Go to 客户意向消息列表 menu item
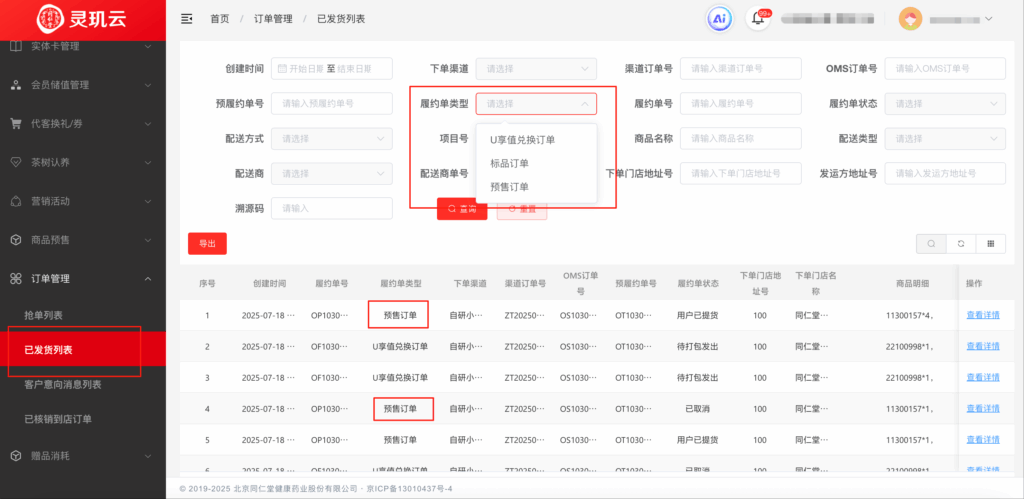This screenshot has height=499, width=1024. point(62,385)
